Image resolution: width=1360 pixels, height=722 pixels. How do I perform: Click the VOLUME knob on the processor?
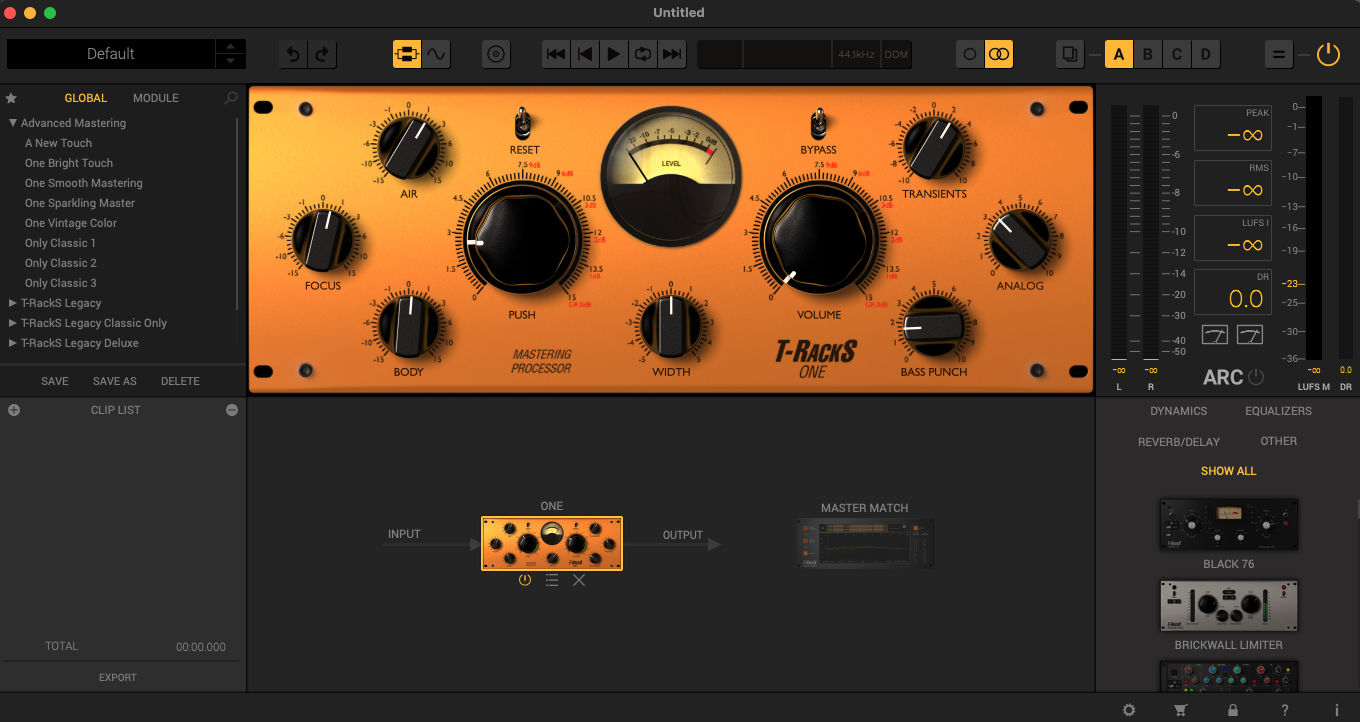click(819, 239)
